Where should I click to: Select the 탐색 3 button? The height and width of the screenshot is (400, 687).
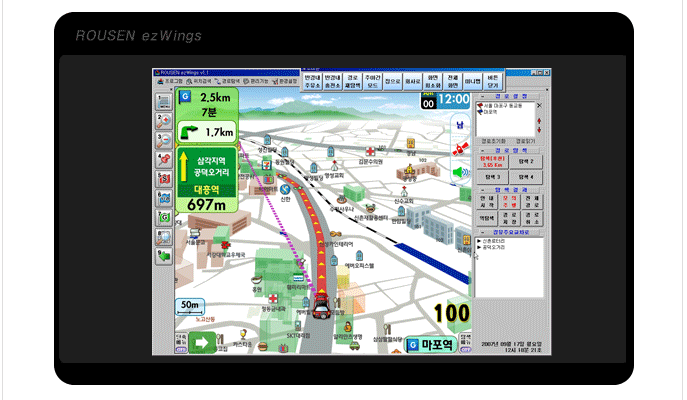click(492, 177)
